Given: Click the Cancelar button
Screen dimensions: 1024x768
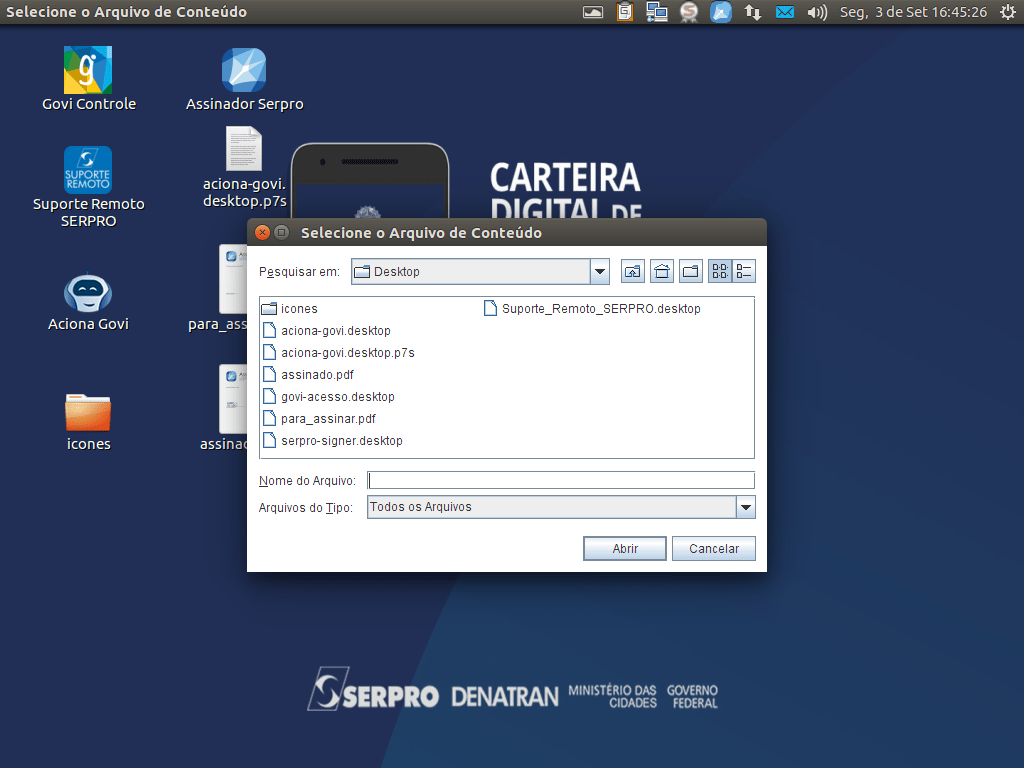Looking at the screenshot, I should 714,549.
